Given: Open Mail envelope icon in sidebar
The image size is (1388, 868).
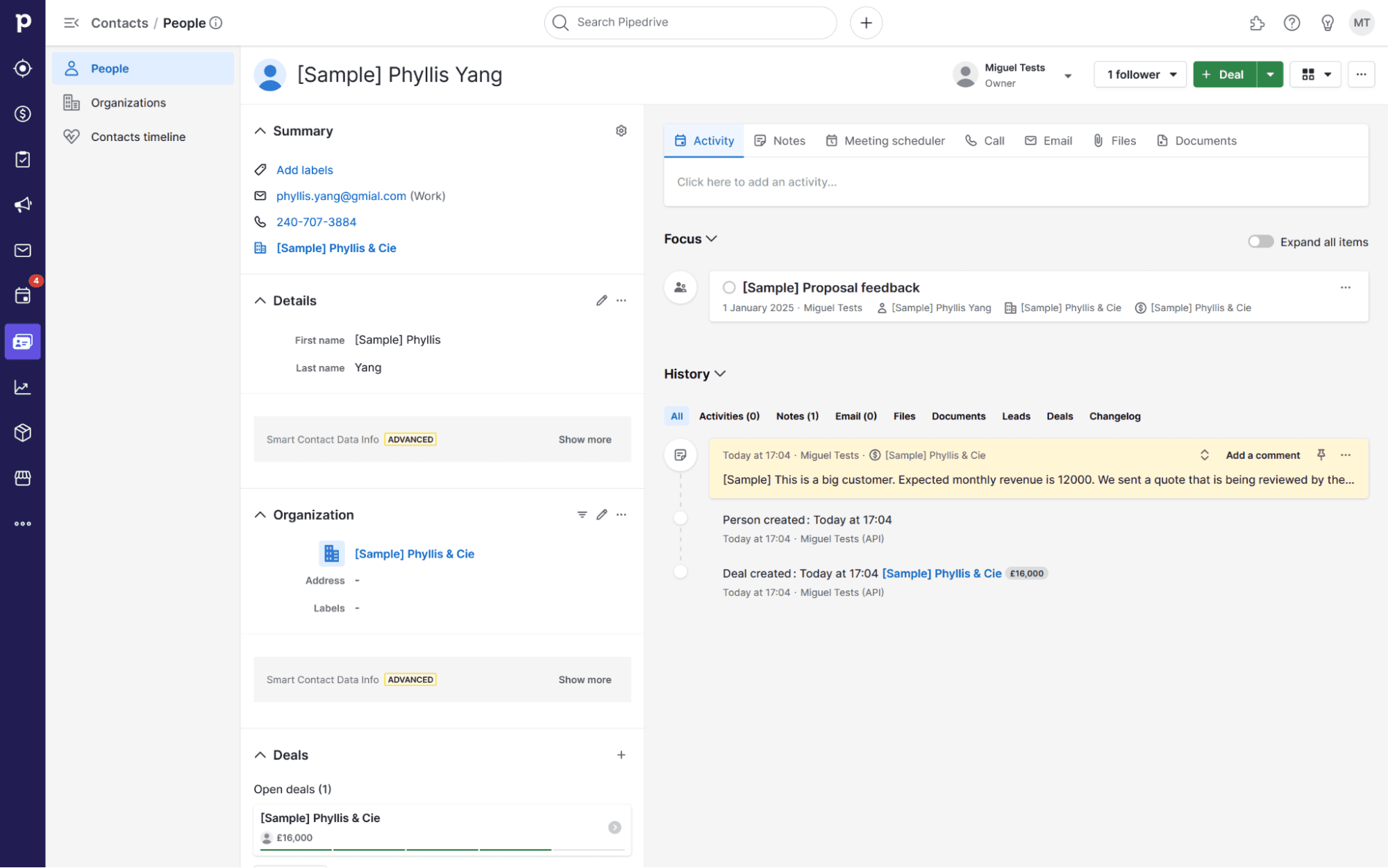Looking at the screenshot, I should pos(23,250).
